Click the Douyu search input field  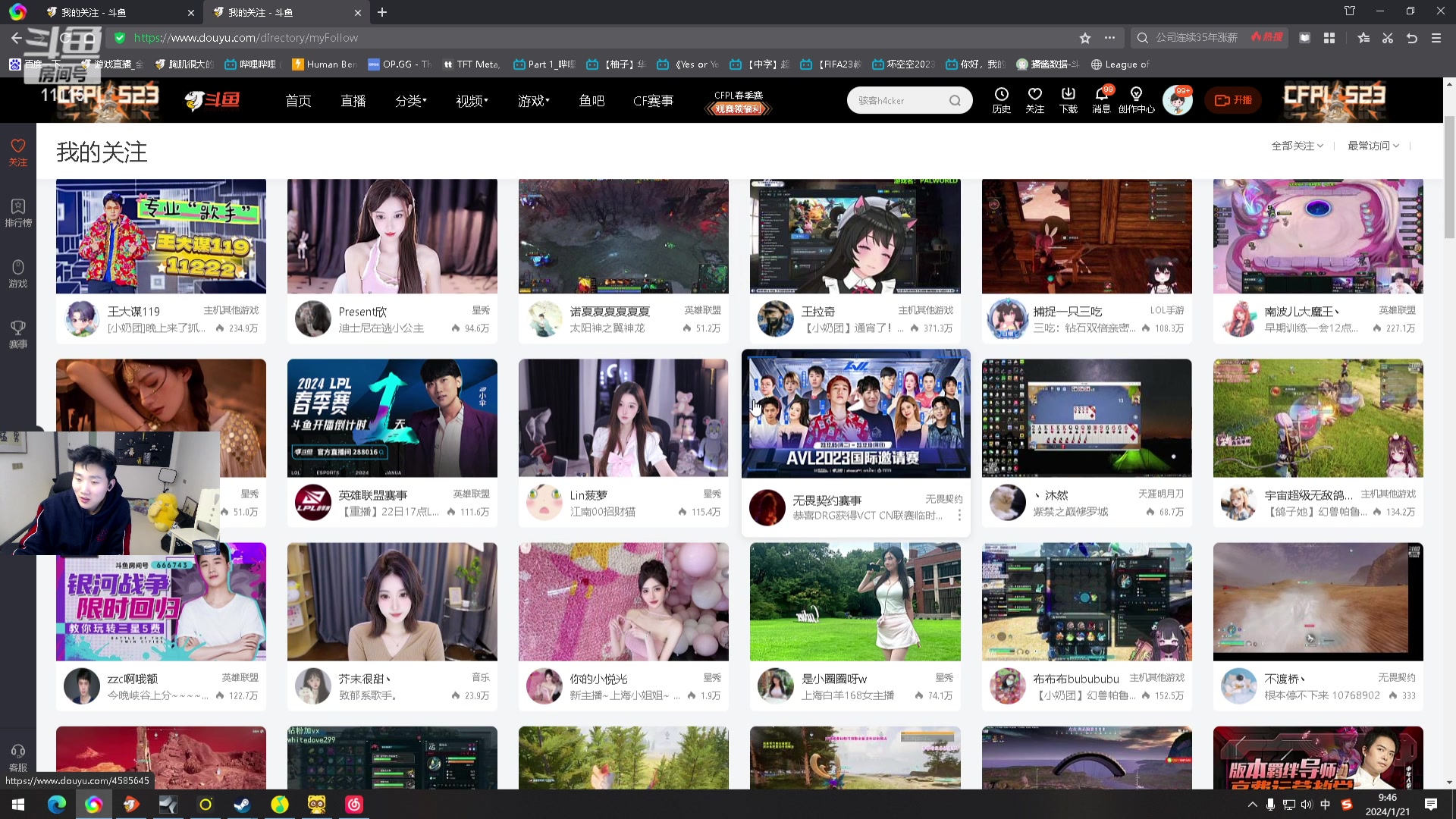(x=900, y=100)
